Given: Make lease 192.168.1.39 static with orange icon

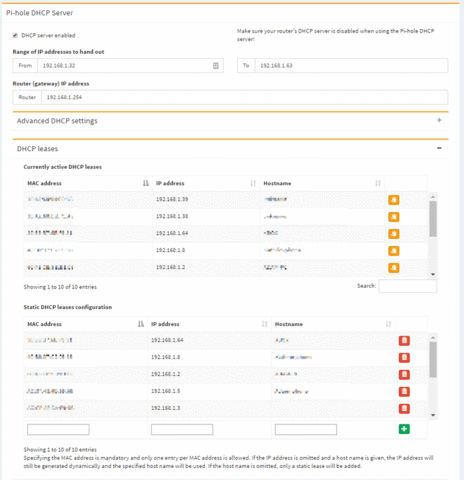Looking at the screenshot, I should tap(393, 200).
